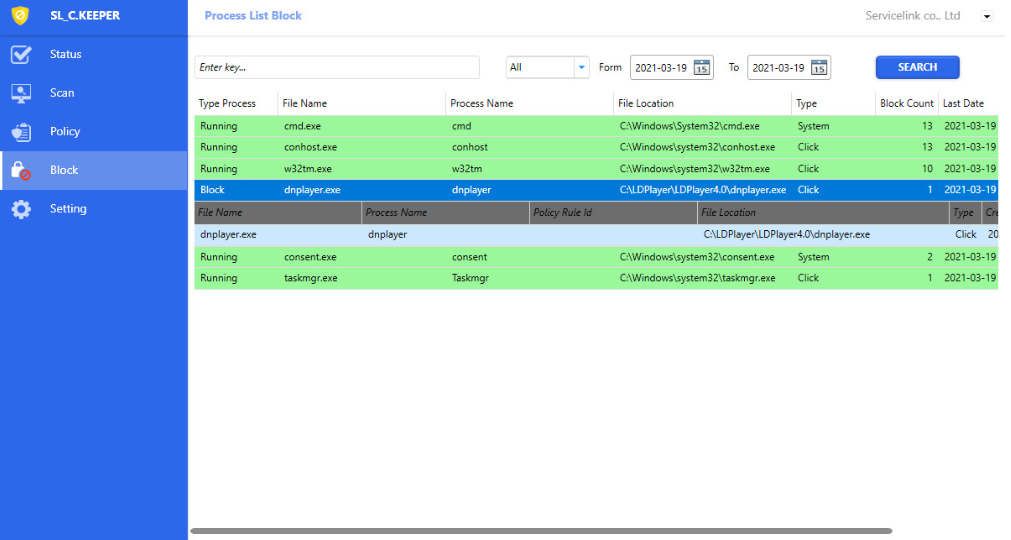1011x540 pixels.
Task: Select the taskmgr.exe process row
Action: [x=400, y=279]
